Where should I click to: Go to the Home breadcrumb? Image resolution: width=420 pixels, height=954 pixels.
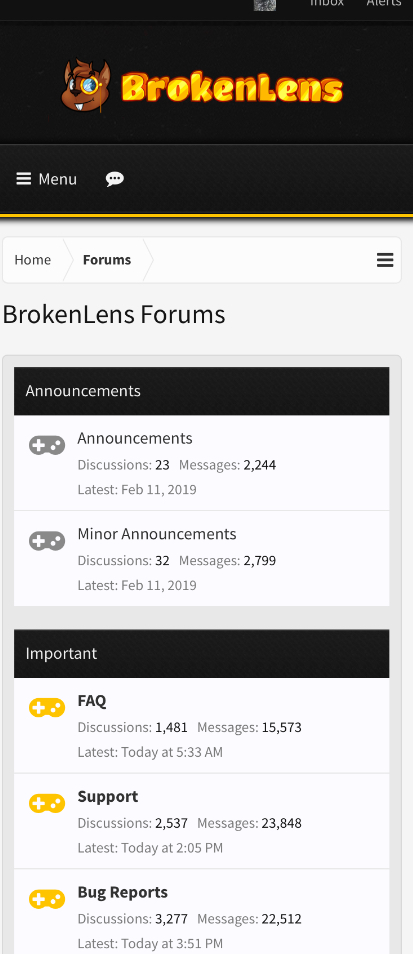coord(33,260)
